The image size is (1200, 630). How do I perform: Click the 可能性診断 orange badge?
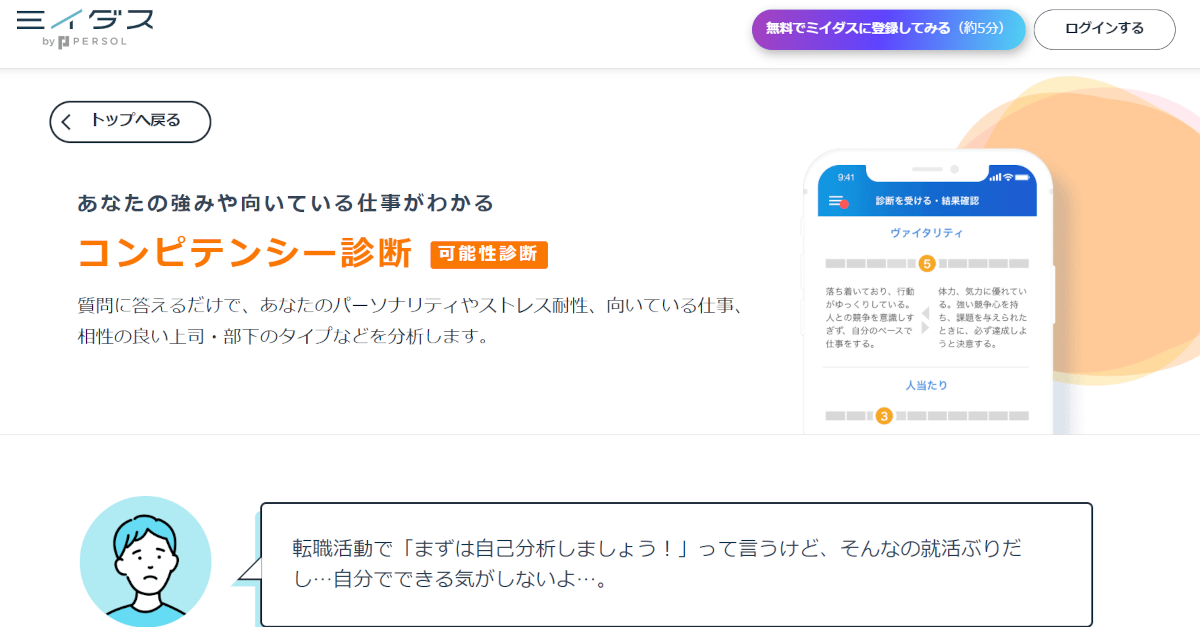pos(489,254)
